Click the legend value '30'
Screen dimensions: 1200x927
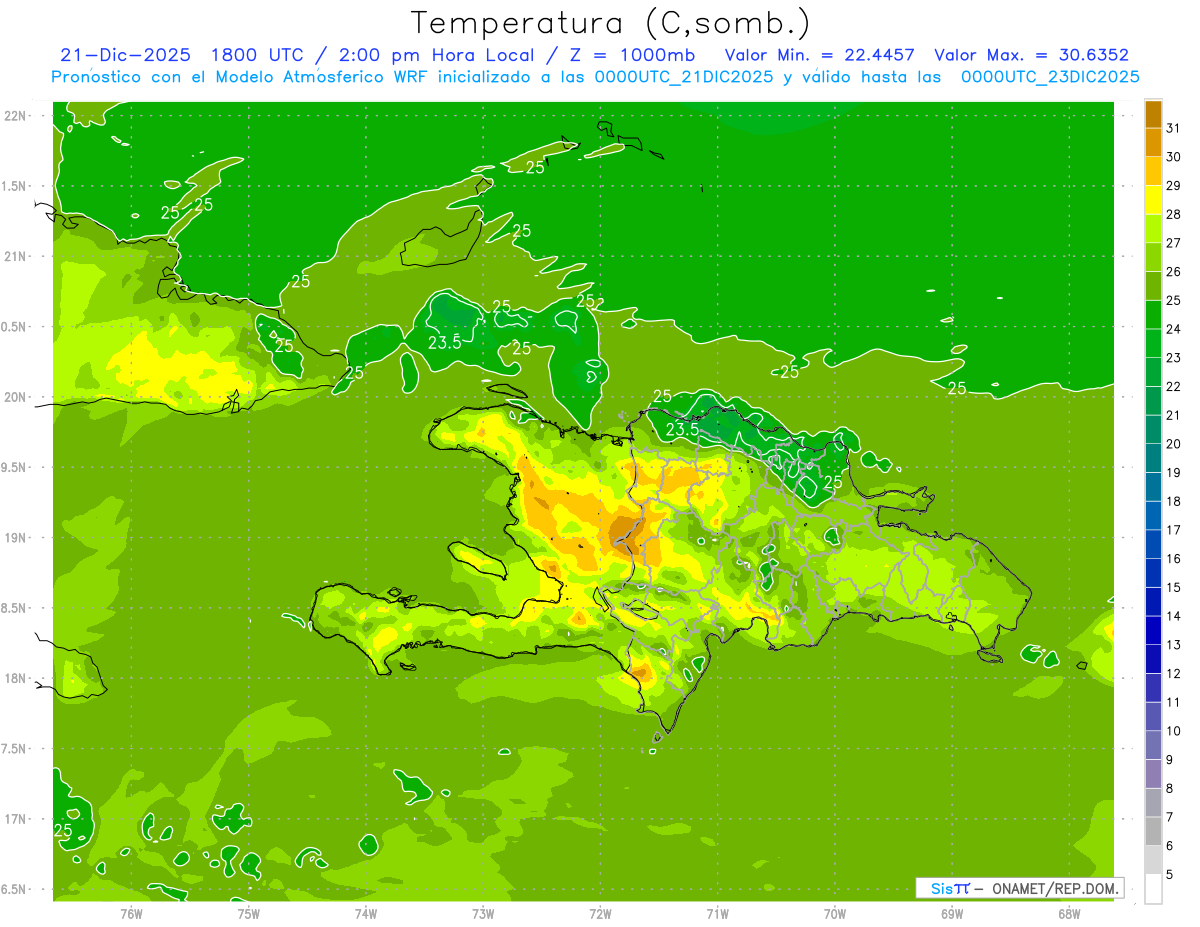pyautogui.click(x=1174, y=157)
